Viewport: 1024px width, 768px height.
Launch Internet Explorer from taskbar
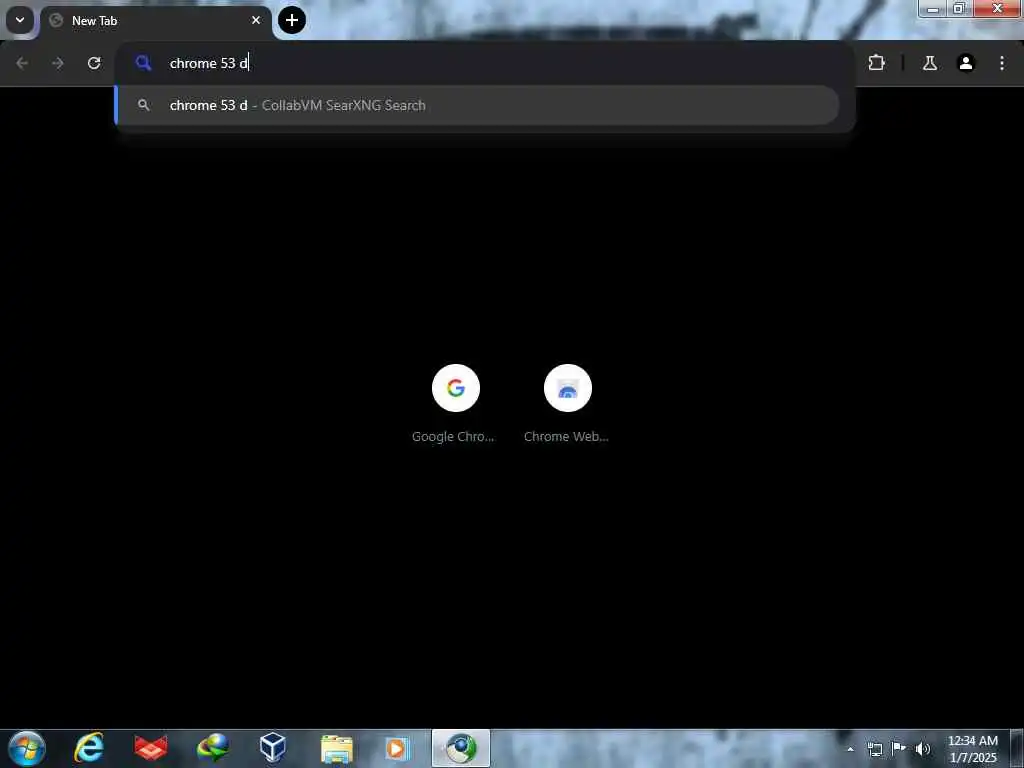pos(89,748)
